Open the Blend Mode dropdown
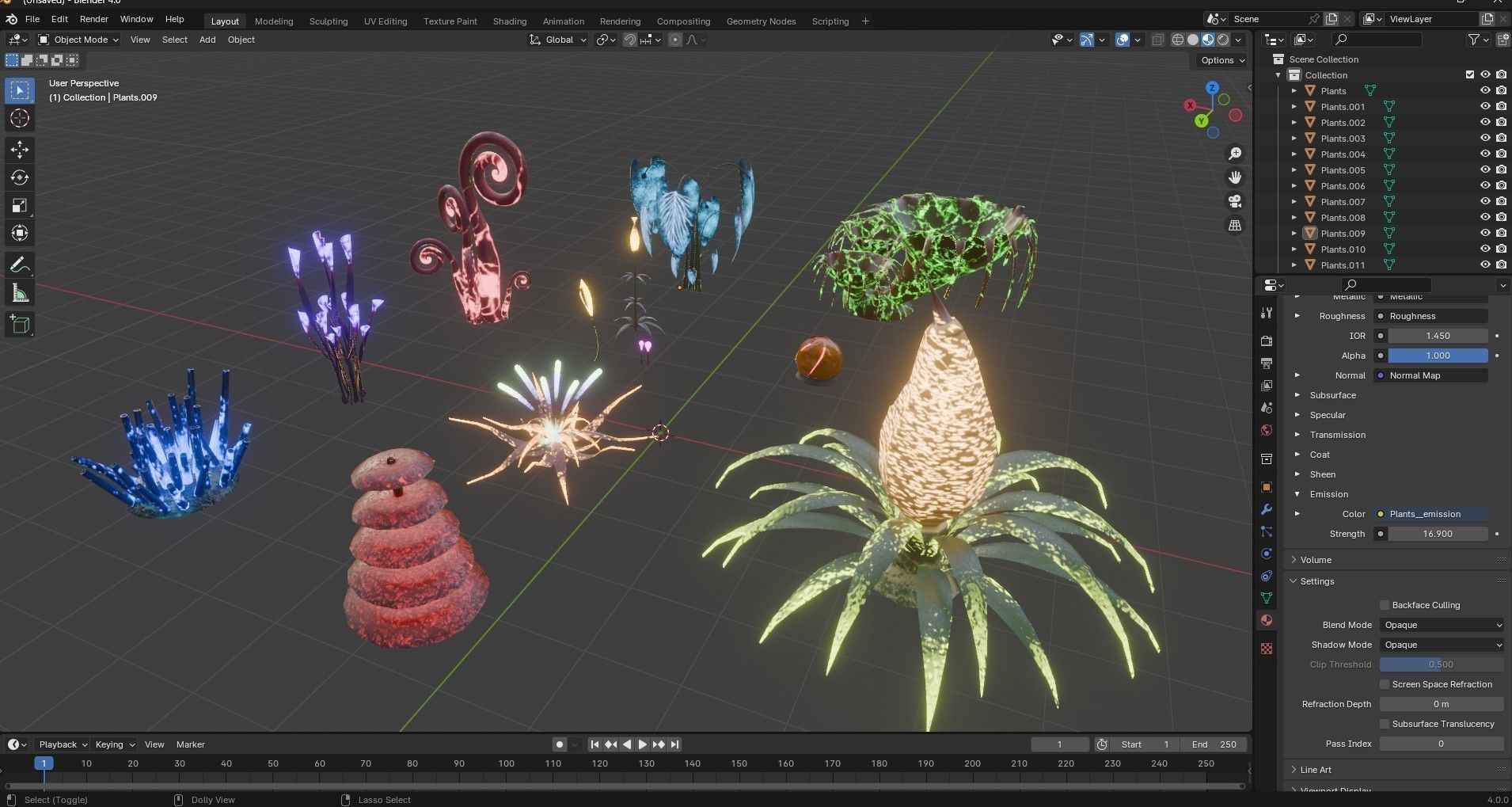The image size is (1512, 807). pyautogui.click(x=1442, y=625)
